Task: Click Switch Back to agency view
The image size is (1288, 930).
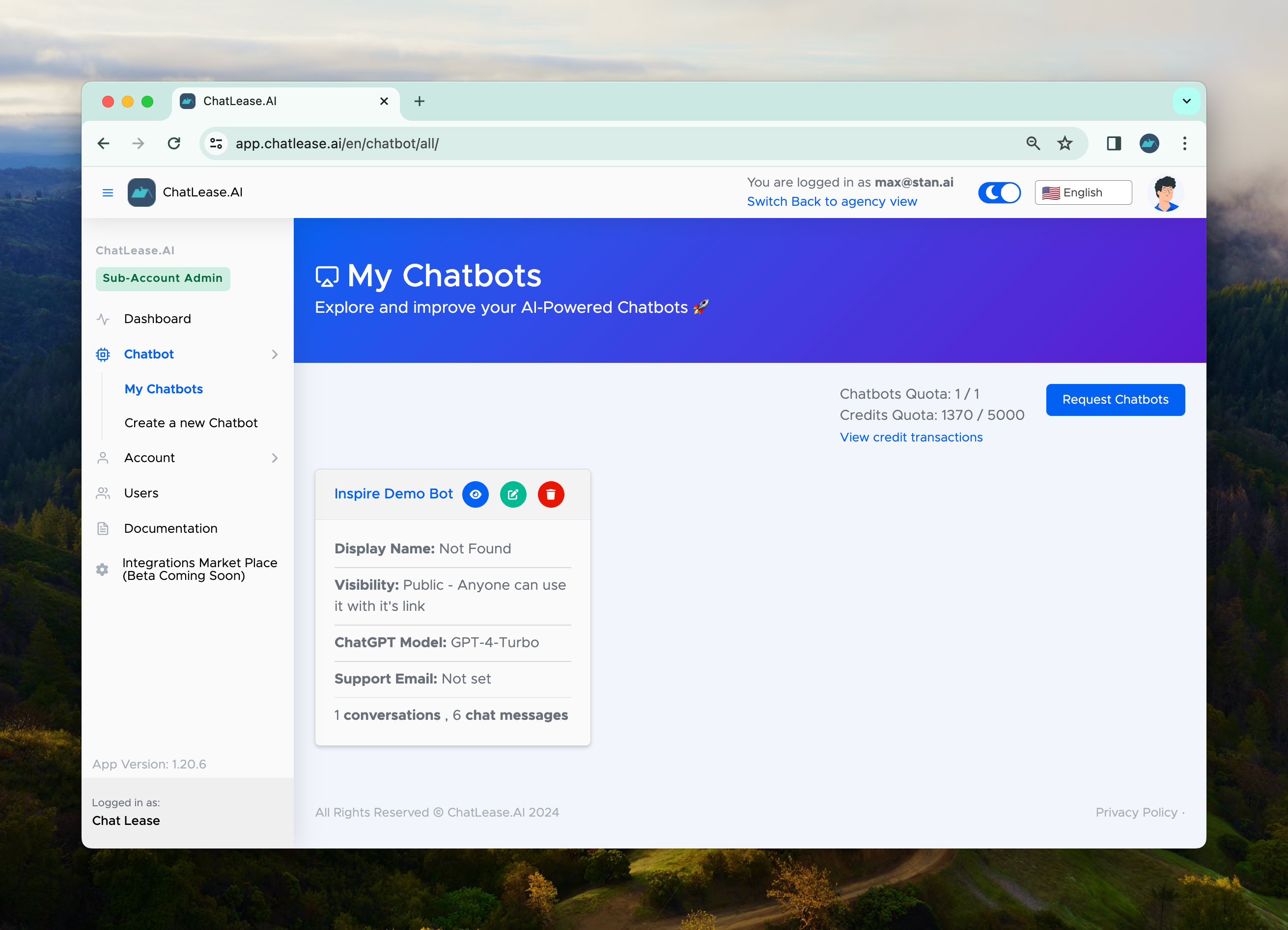Action: click(x=832, y=201)
